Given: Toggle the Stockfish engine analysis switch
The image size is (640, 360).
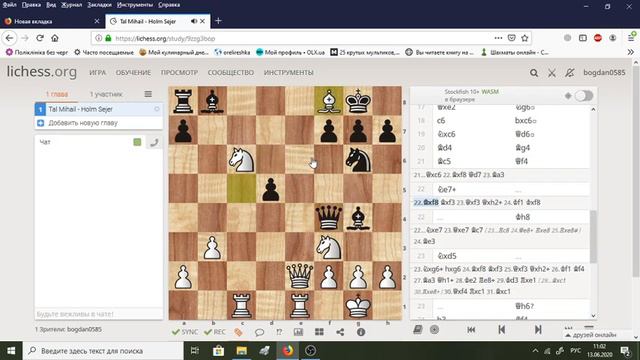Looking at the screenshot, I should pyautogui.click(x=584, y=96).
